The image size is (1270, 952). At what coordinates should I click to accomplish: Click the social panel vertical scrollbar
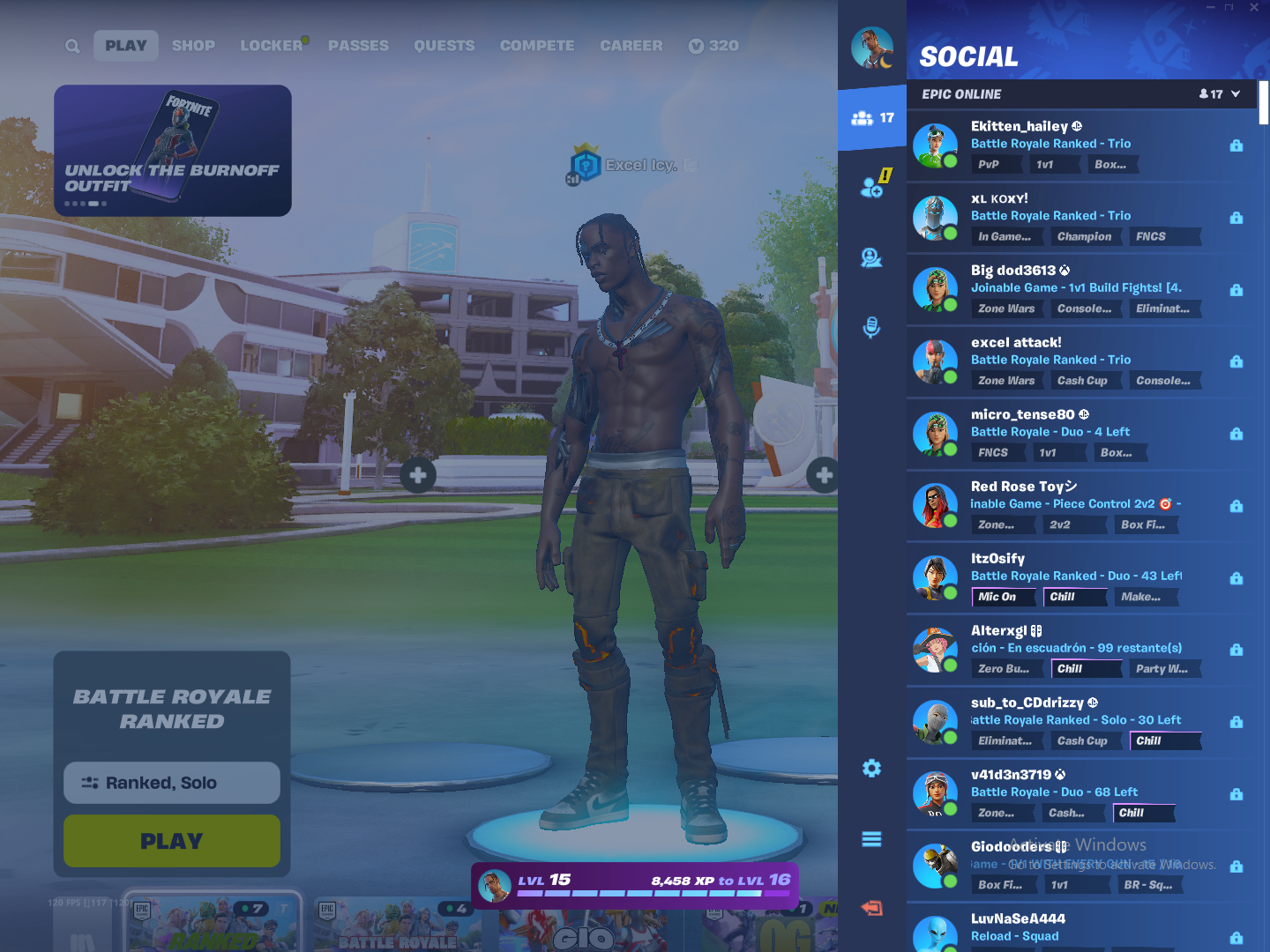pos(1264,102)
